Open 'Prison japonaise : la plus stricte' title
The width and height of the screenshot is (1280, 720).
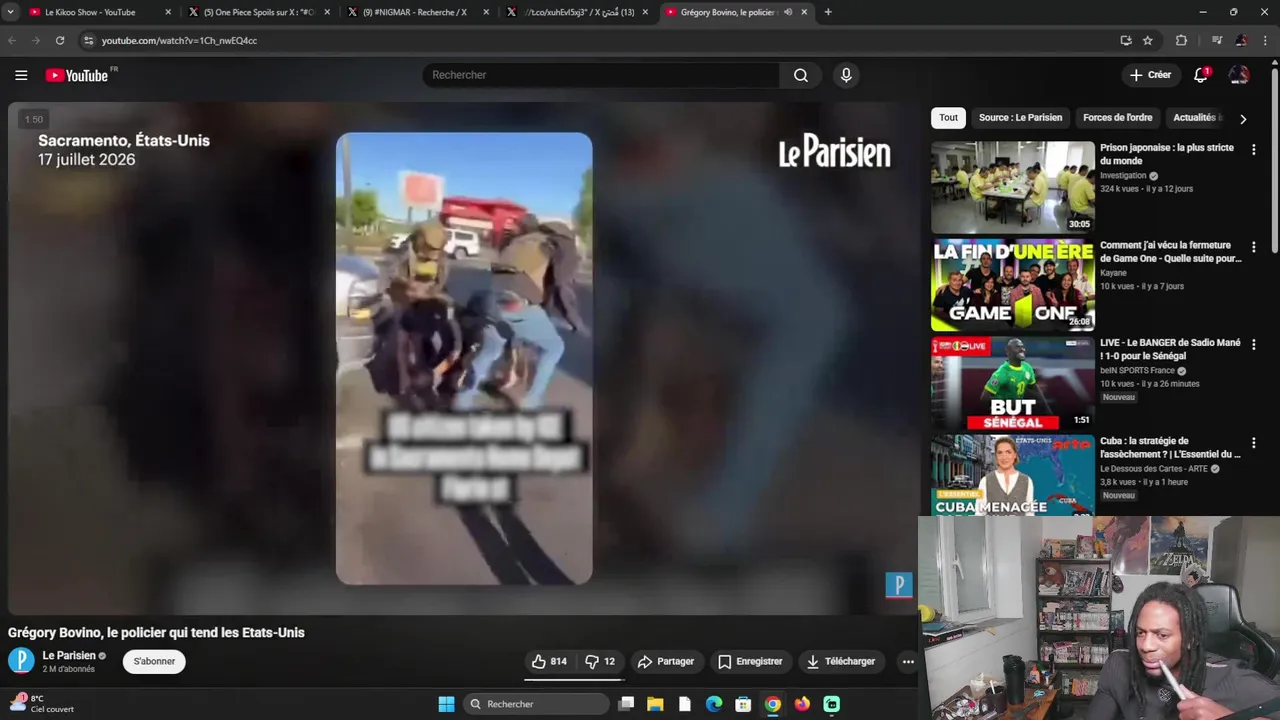click(x=1167, y=154)
